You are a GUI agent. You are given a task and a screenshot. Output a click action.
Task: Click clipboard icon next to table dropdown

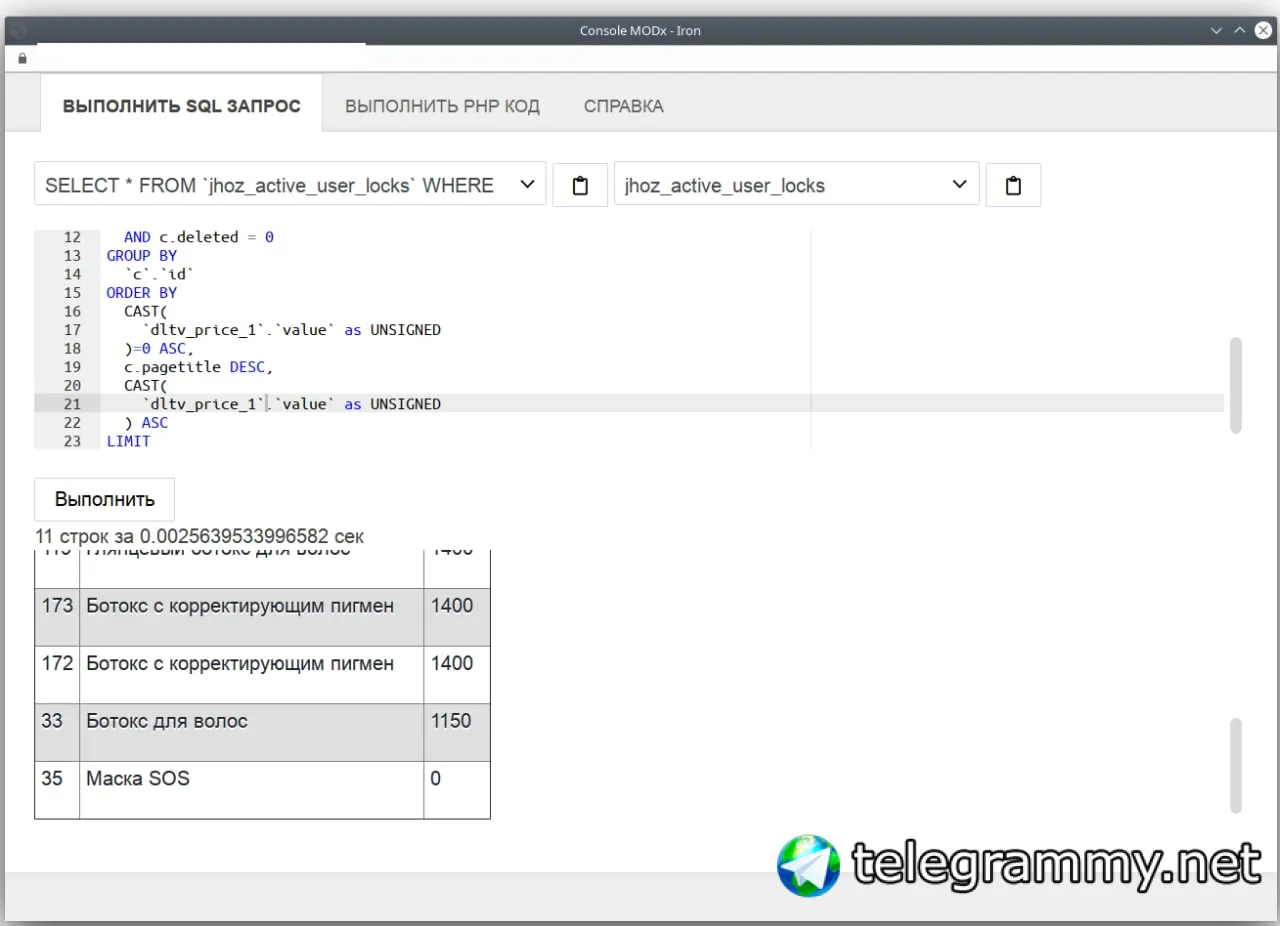pos(1013,185)
